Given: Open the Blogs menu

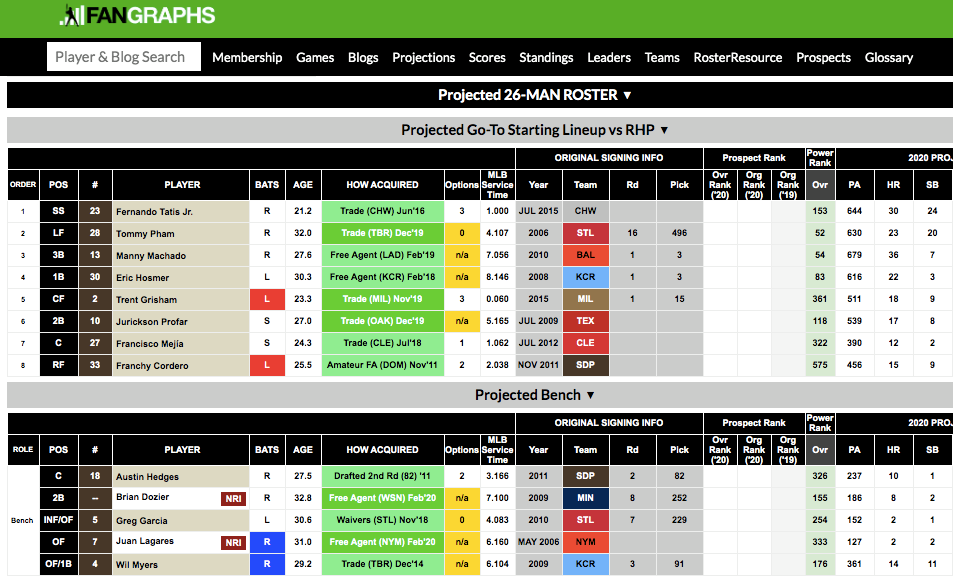Looking at the screenshot, I should pos(363,57).
